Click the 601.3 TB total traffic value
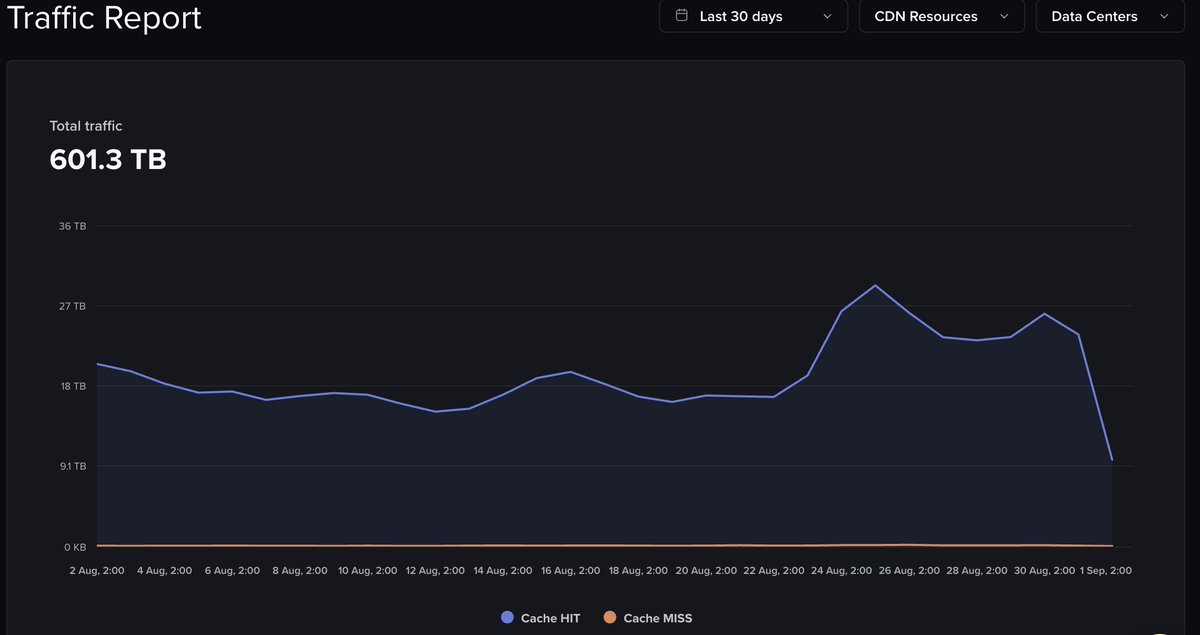This screenshot has height=635, width=1200. [108, 159]
